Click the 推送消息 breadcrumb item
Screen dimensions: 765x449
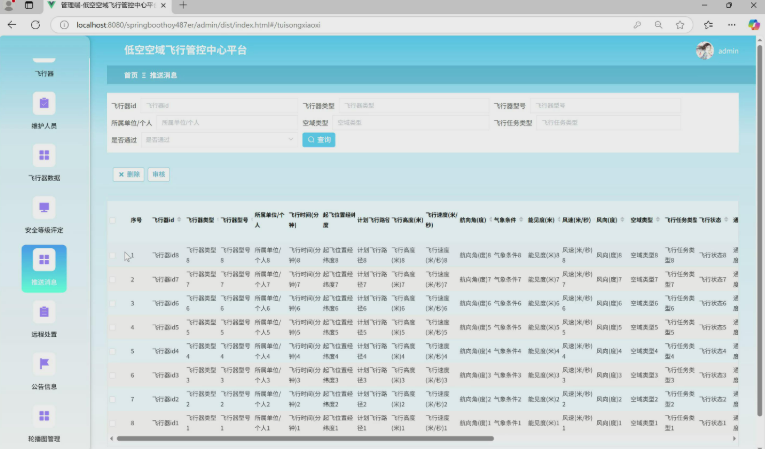click(x=163, y=75)
